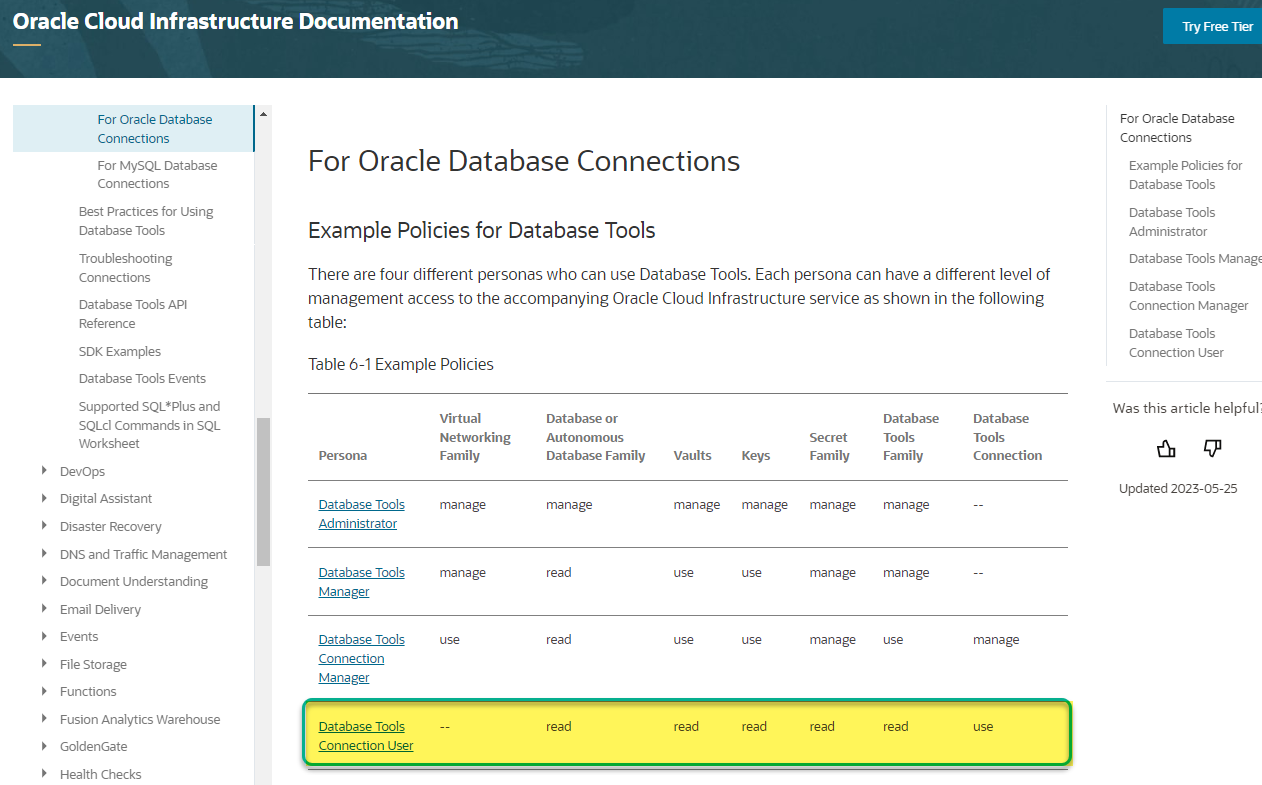Click the Try Free Tier button
The width and height of the screenshot is (1262, 785).
click(1213, 26)
